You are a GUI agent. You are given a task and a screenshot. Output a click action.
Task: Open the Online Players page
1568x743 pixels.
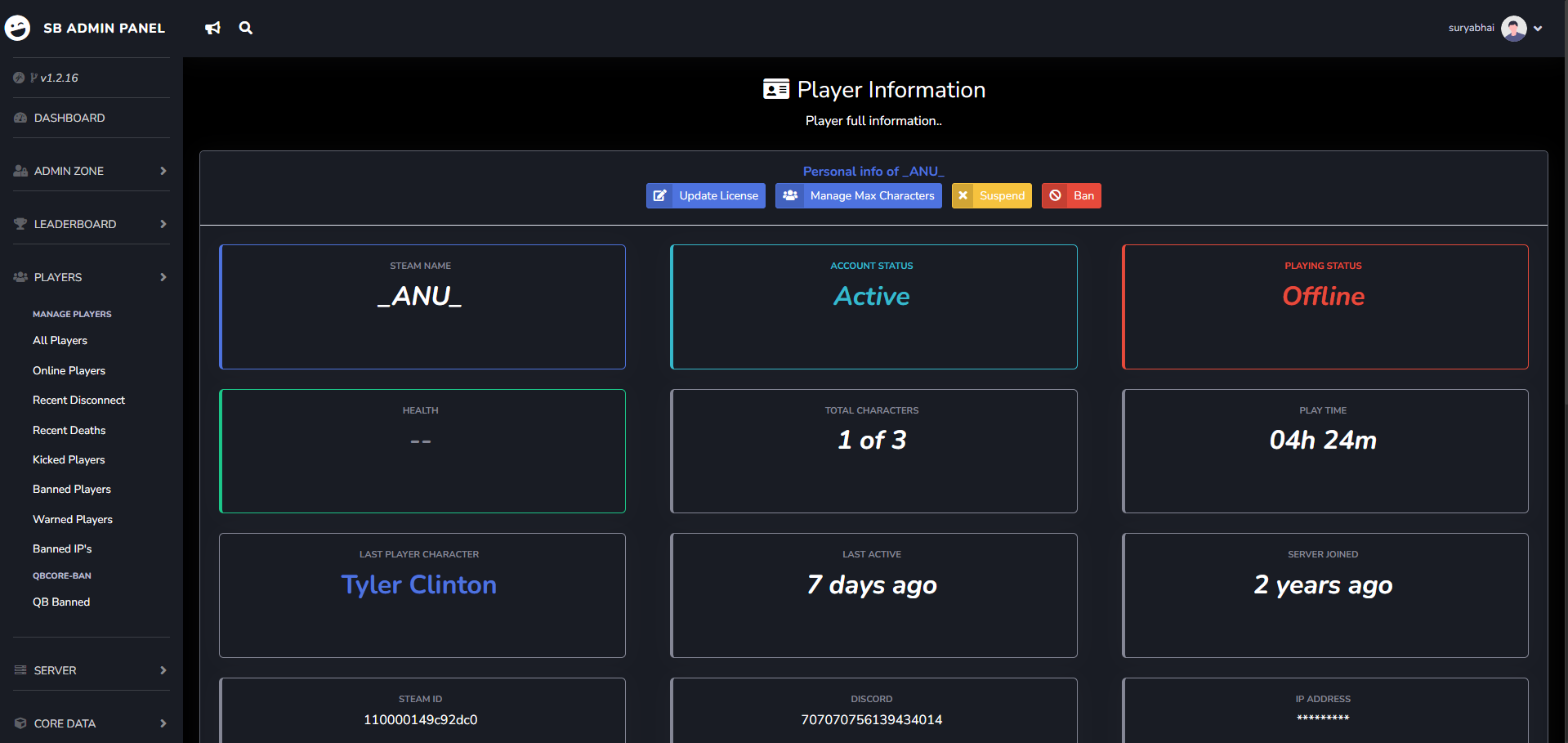[x=69, y=370]
